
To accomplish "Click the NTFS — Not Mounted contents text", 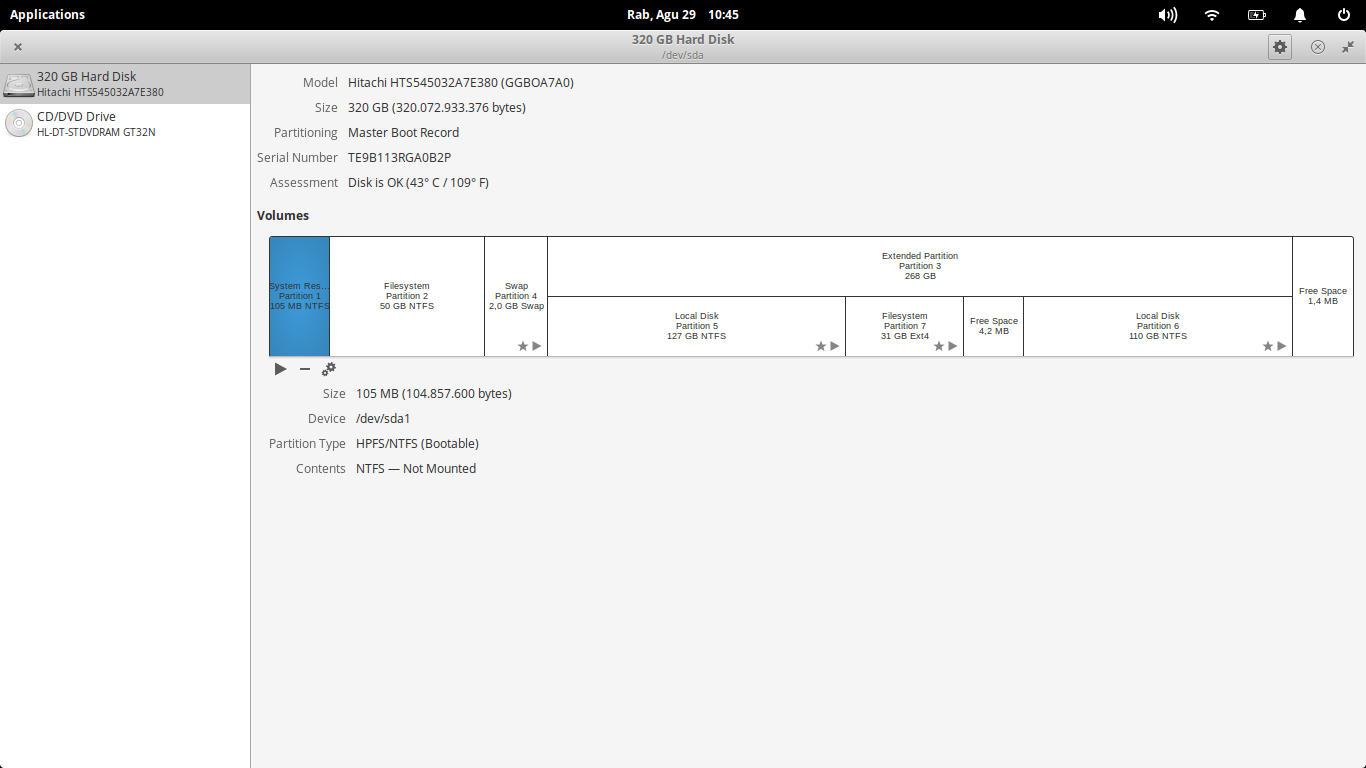I will pos(416,469).
